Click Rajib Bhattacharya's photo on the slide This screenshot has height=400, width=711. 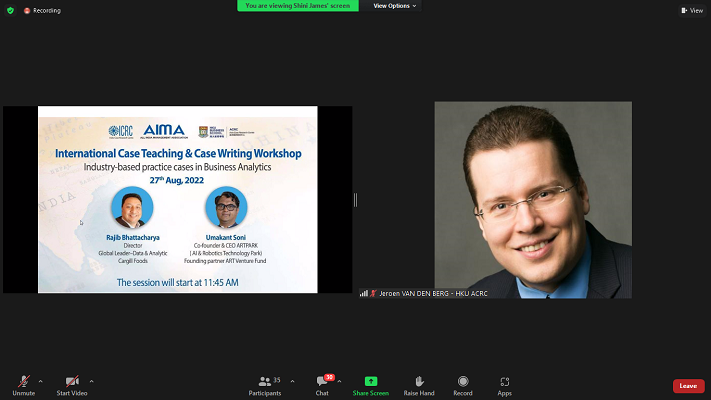pyautogui.click(x=132, y=207)
